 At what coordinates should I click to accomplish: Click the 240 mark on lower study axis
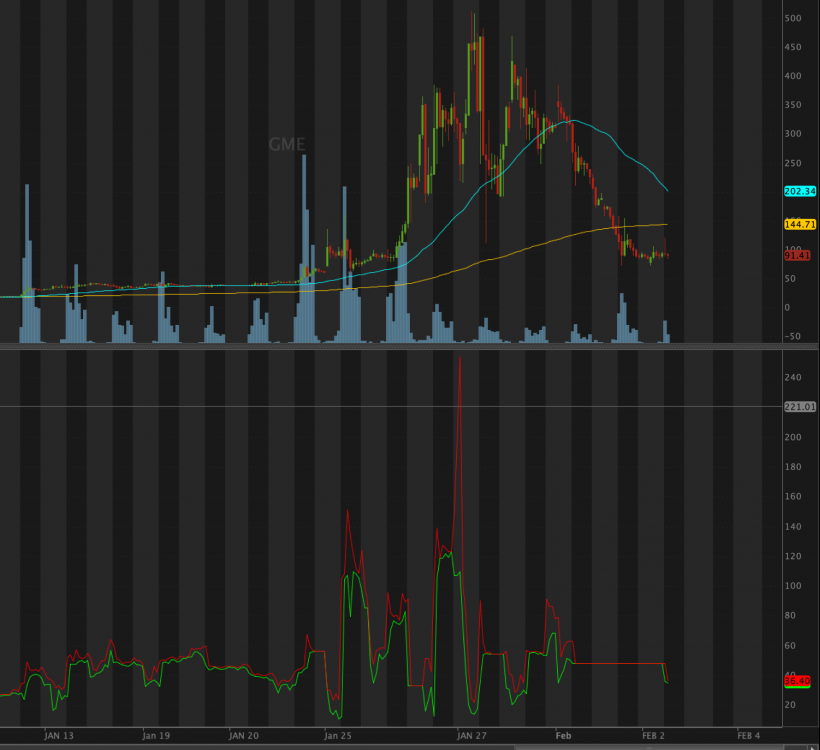794,377
